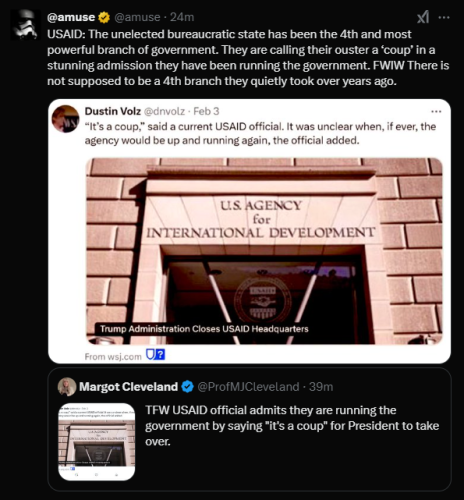Click the @amuse stormtrooper avatar
The width and height of the screenshot is (464, 500).
25,25
